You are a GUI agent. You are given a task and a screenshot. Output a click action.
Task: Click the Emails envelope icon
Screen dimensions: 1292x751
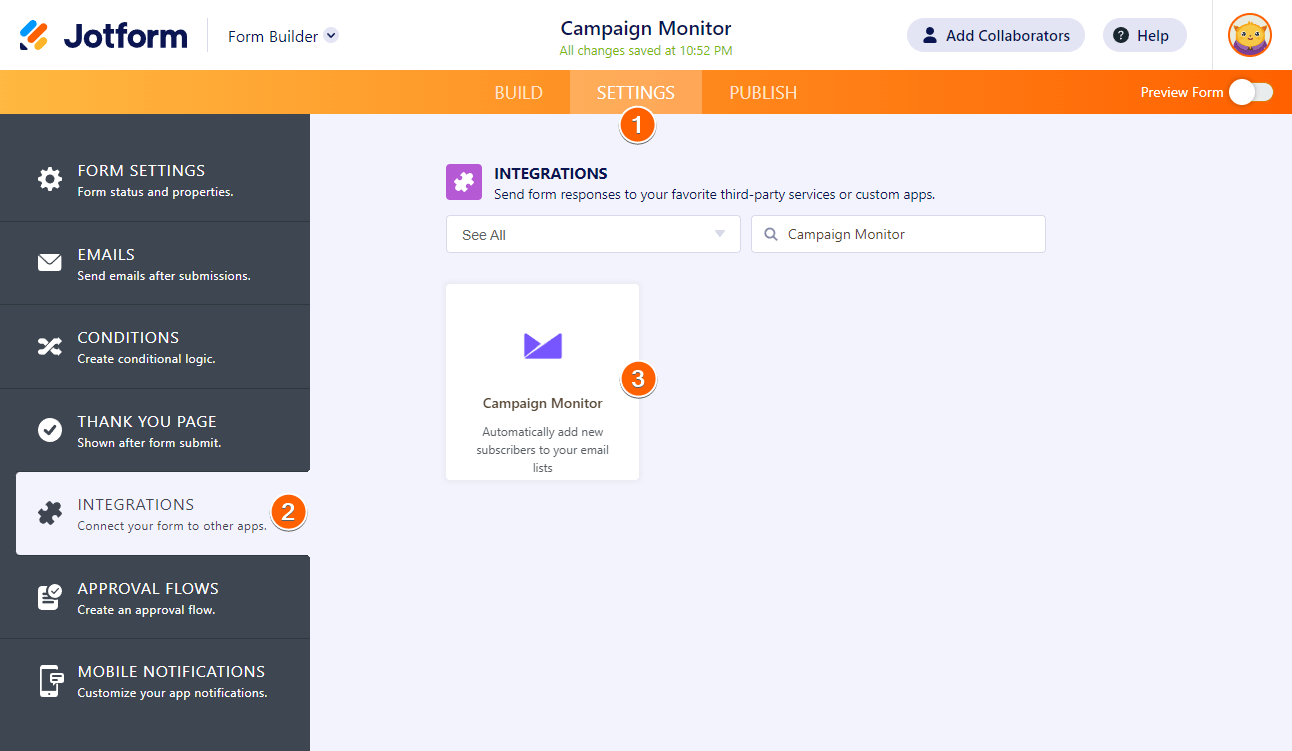[x=49, y=263]
